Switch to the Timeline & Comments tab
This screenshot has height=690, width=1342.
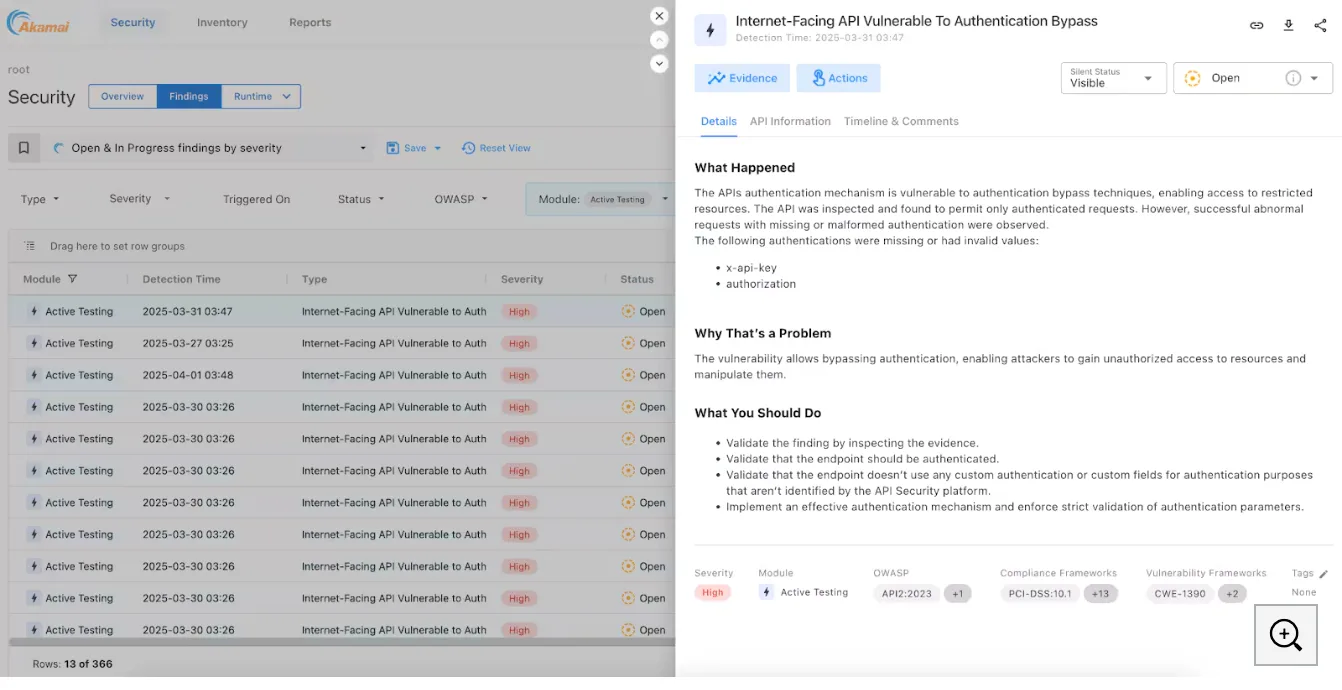coord(901,121)
